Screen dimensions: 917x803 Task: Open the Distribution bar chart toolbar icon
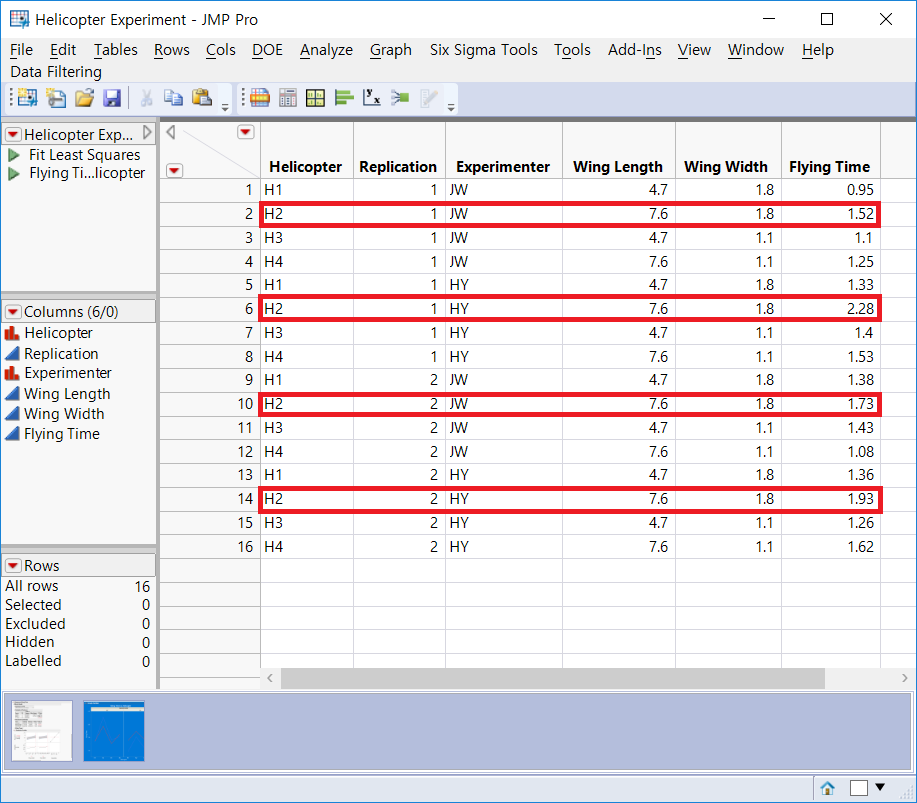click(344, 98)
